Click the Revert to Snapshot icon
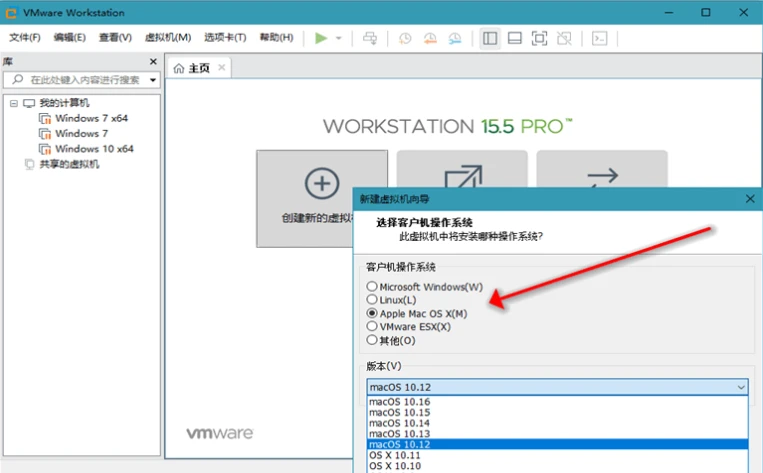 430,38
